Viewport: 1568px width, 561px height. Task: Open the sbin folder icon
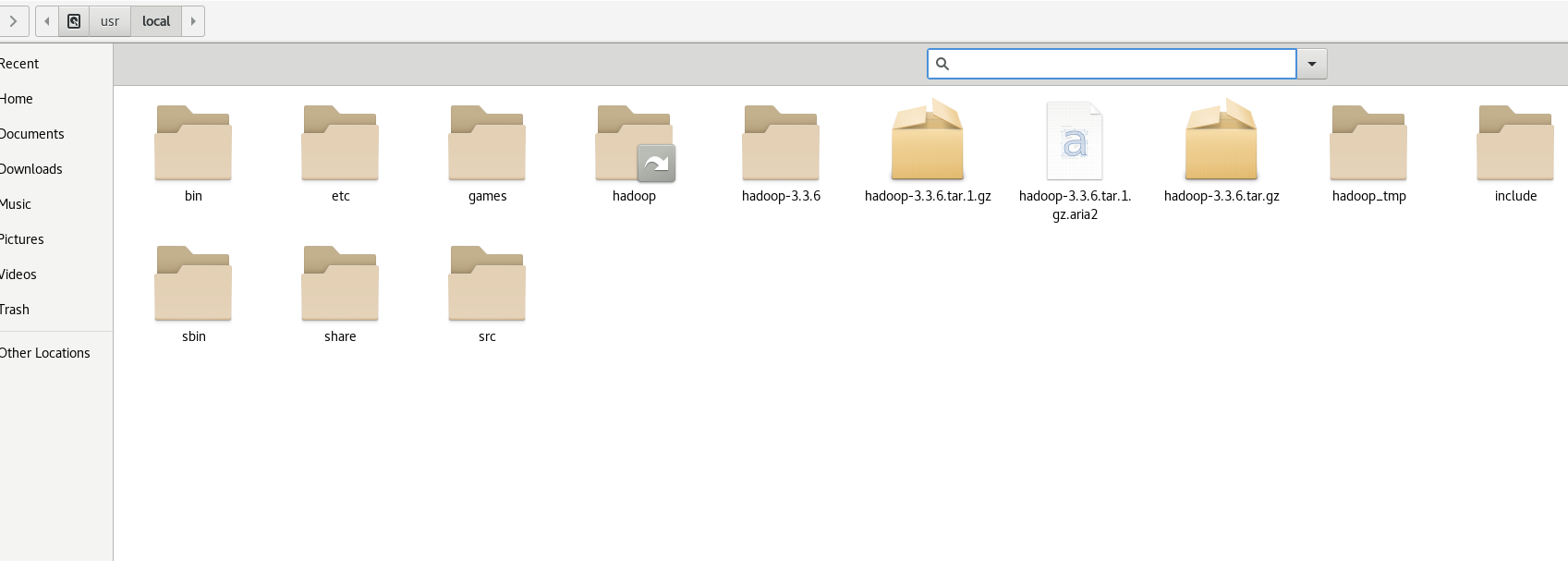193,283
